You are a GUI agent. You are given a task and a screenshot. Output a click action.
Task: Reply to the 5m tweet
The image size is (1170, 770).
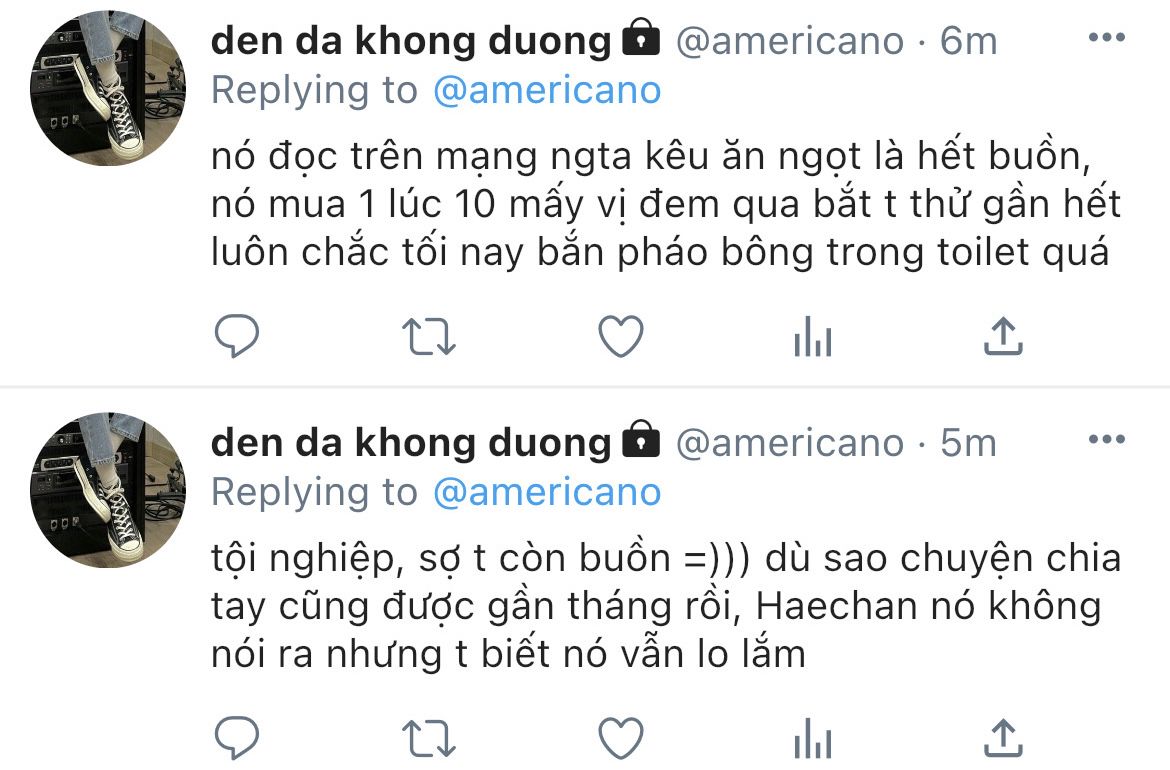tap(237, 738)
